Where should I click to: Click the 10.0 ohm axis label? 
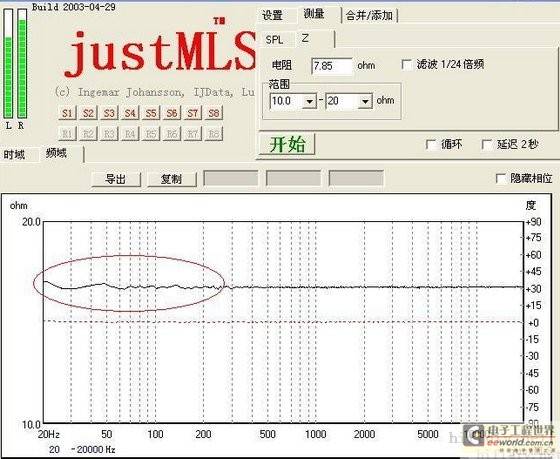coord(31,424)
